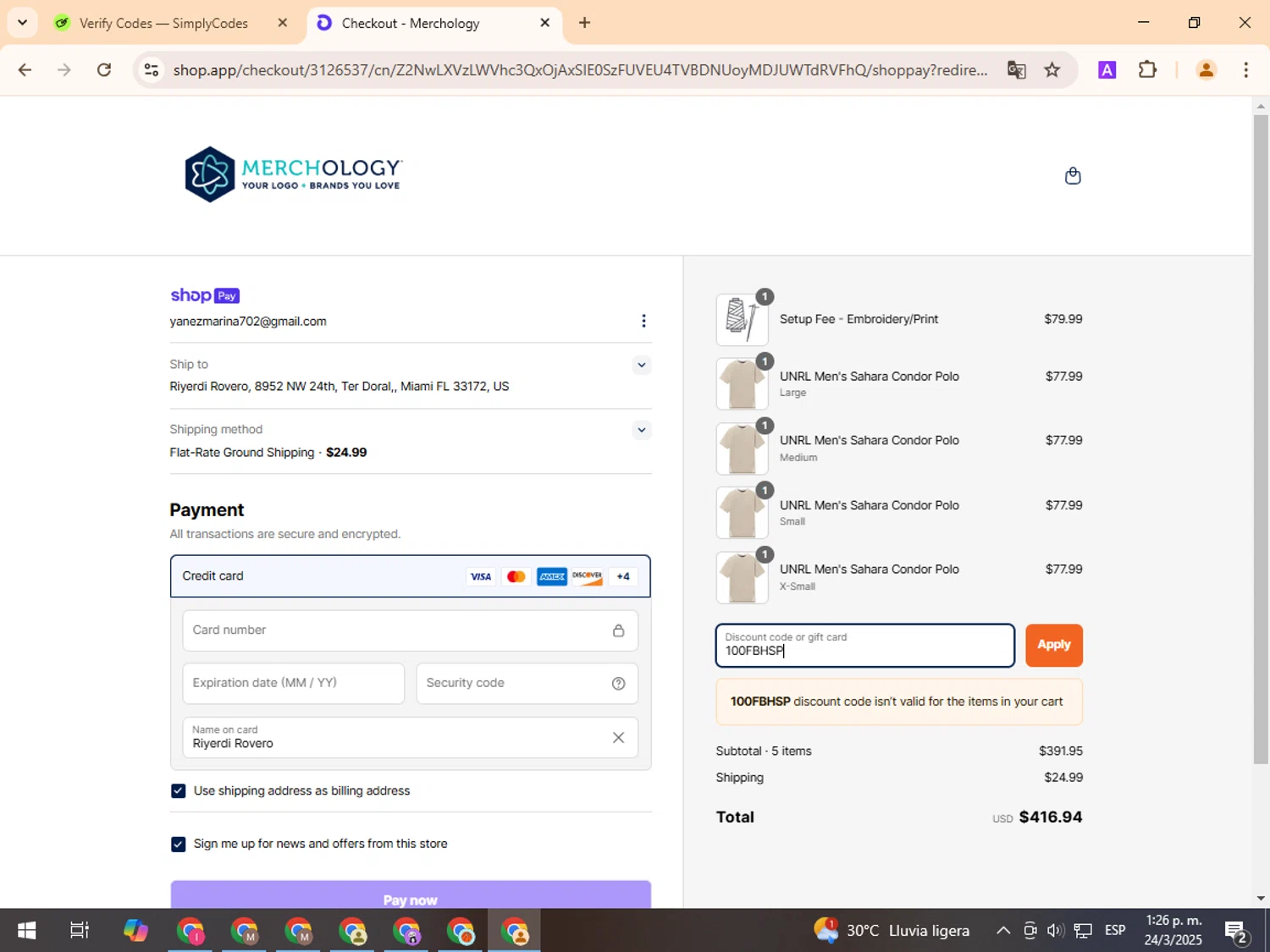Viewport: 1270px width, 952px height.
Task: Click the Small Sahara Condor Polo thumbnail
Action: (742, 513)
